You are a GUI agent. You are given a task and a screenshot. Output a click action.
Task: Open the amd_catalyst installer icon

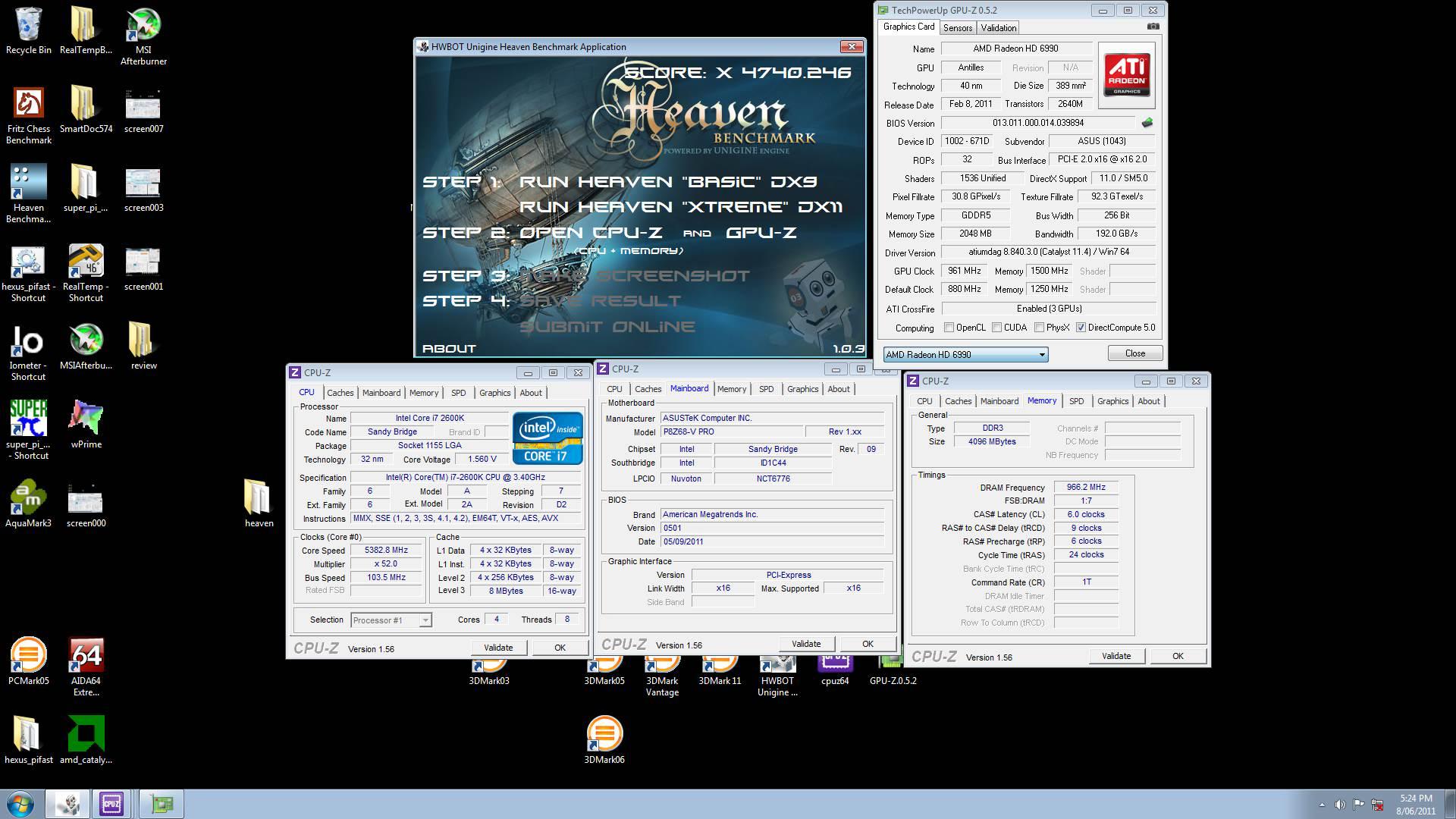point(86,740)
